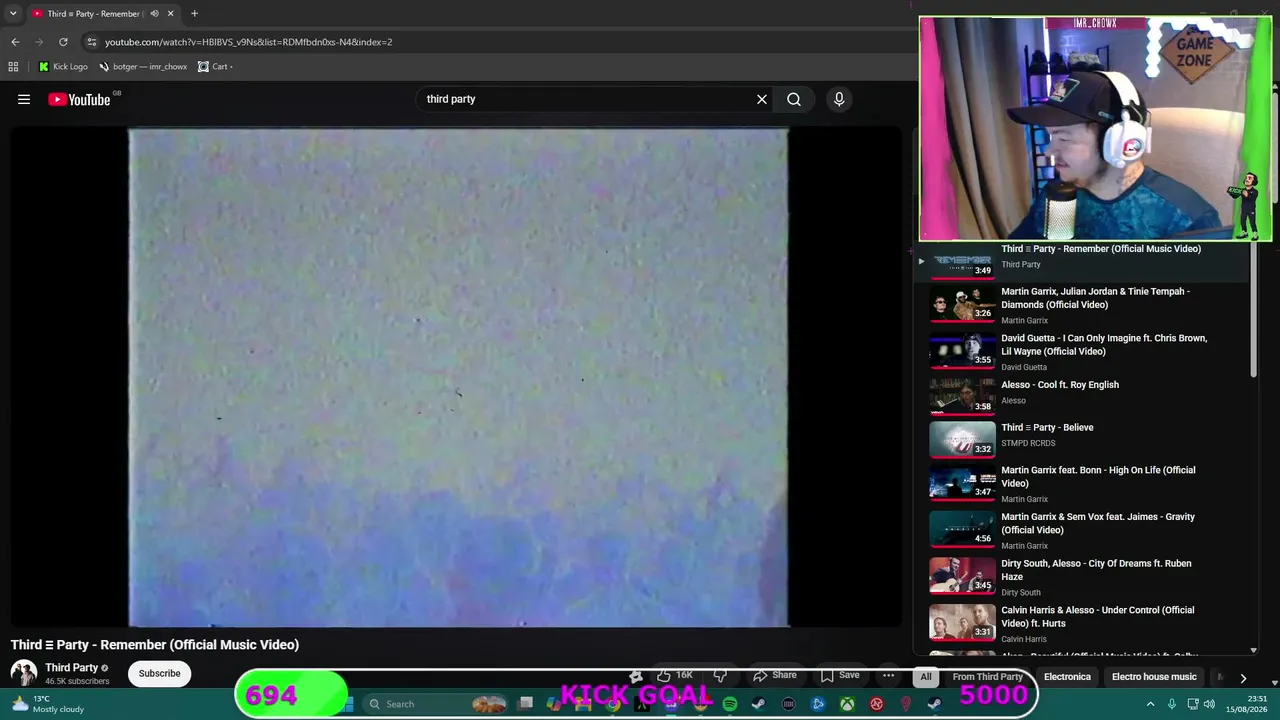Image resolution: width=1280 pixels, height=720 pixels.
Task: Select the From Third Party chip
Action: click(x=988, y=677)
